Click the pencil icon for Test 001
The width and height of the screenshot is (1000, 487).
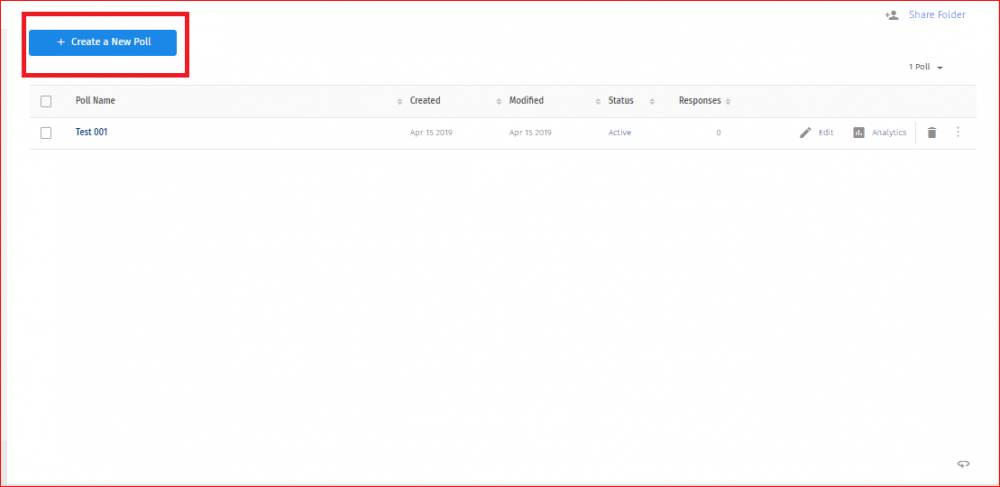805,133
